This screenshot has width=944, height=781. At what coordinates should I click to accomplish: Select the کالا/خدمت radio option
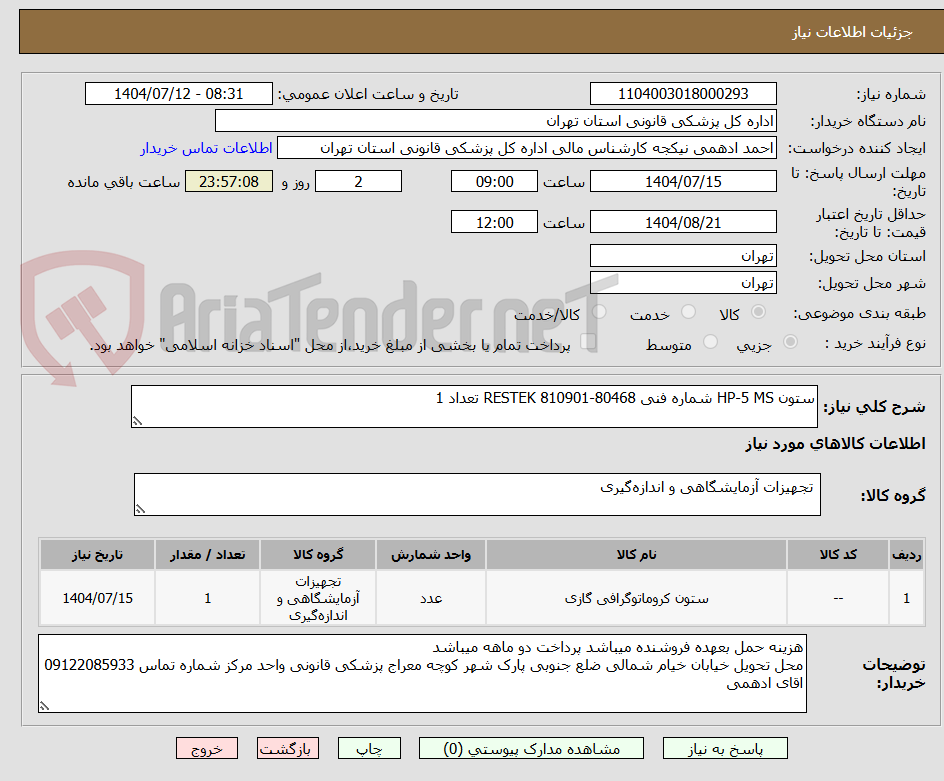(x=598, y=312)
